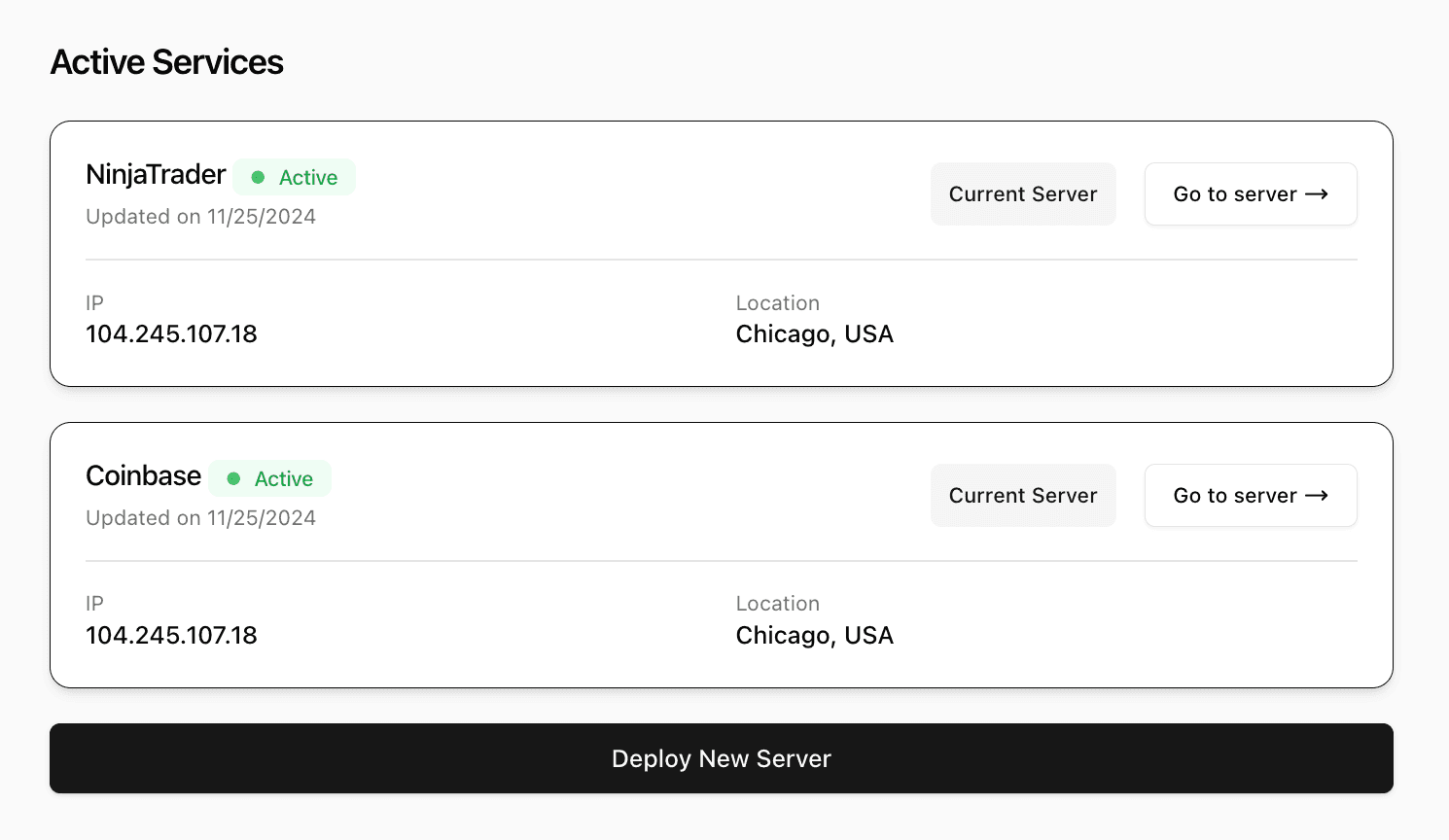Screen dimensions: 1449x840
Task: Click the NinjaTrader service name
Action: pyautogui.click(x=156, y=175)
